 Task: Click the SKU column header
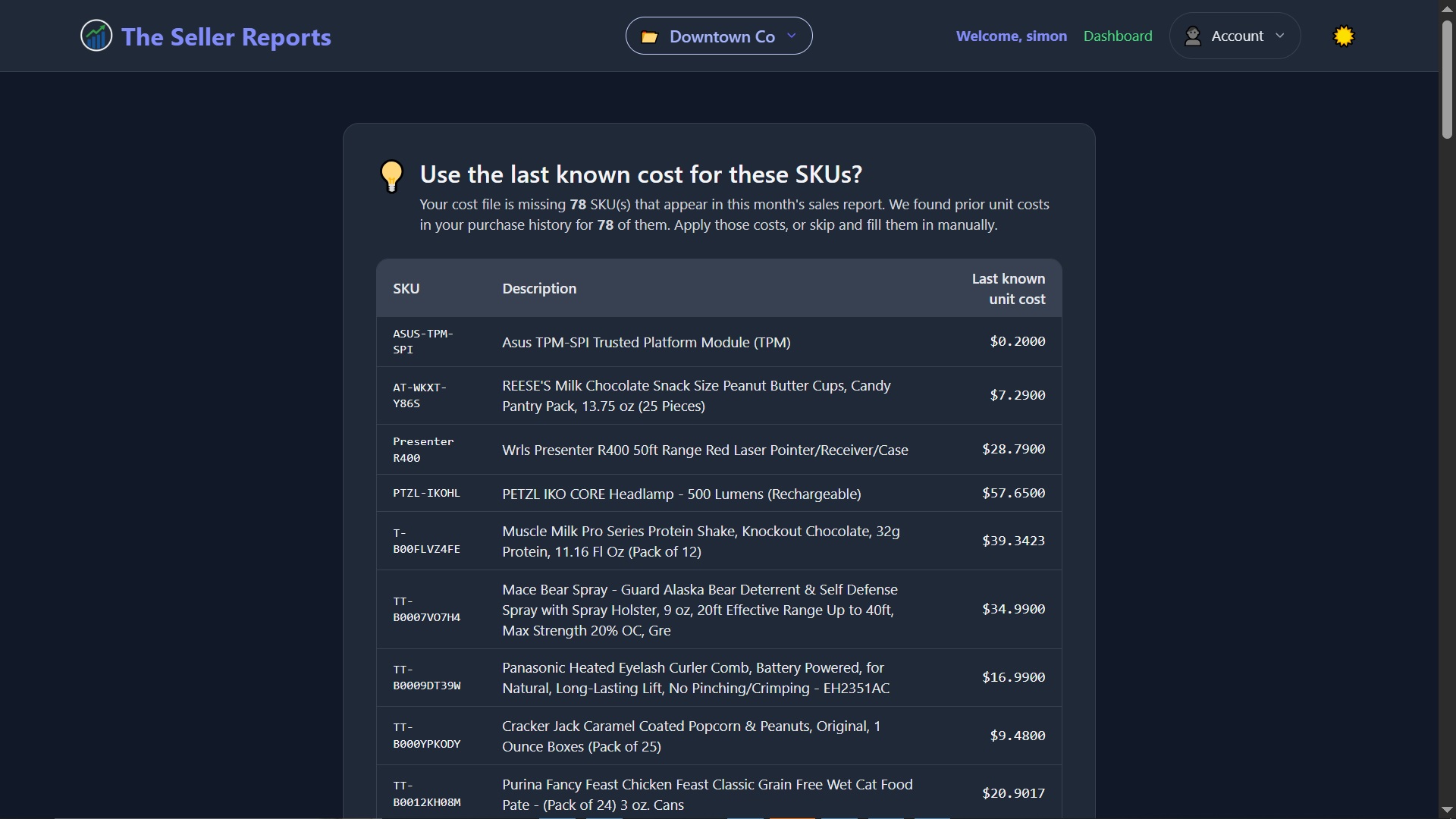pyautogui.click(x=406, y=289)
